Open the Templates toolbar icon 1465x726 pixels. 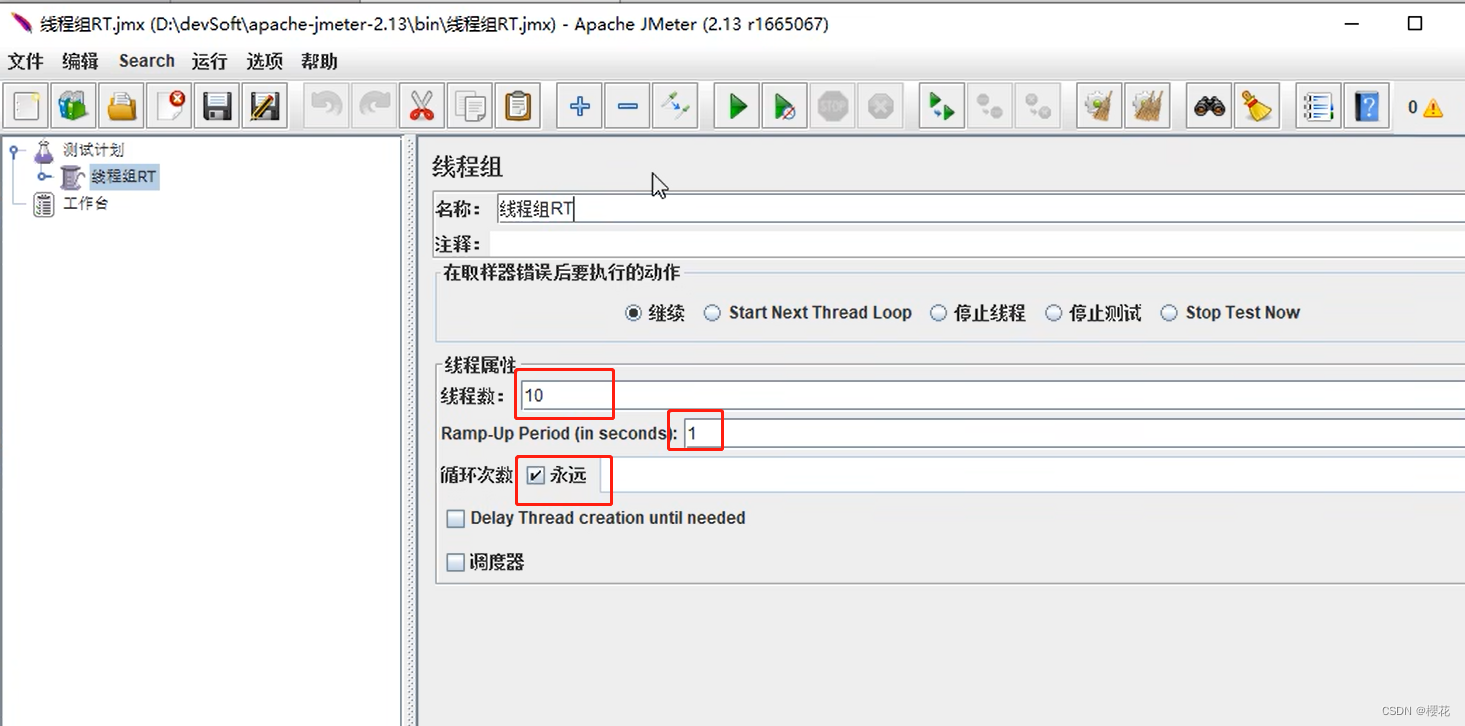pyautogui.click(x=74, y=105)
